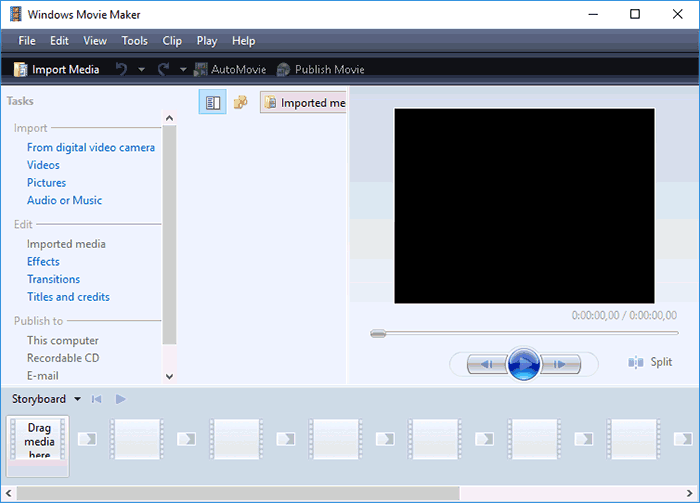Toggle the Tasks pane view icon
The width and height of the screenshot is (700, 503).
(x=212, y=102)
